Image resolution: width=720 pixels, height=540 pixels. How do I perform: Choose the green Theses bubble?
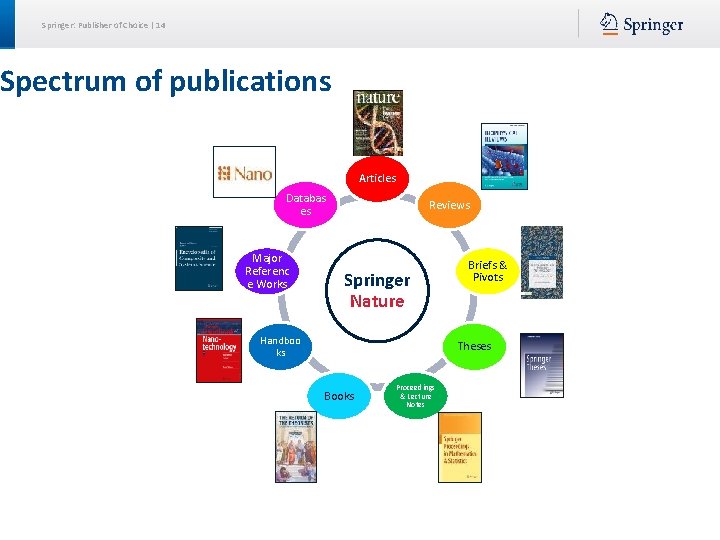474,346
